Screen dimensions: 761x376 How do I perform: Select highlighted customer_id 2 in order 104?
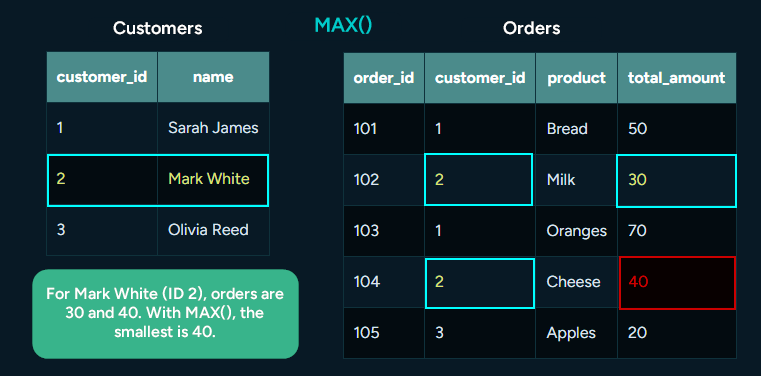click(x=480, y=283)
